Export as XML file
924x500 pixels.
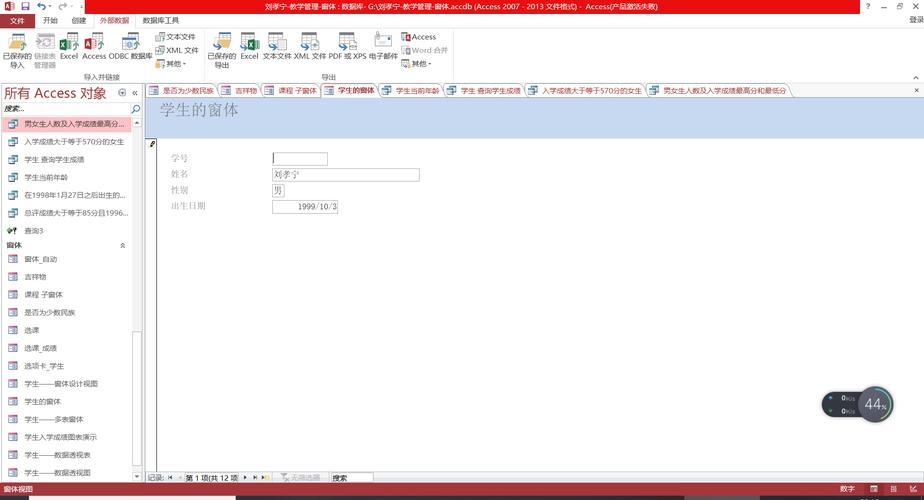tap(308, 46)
